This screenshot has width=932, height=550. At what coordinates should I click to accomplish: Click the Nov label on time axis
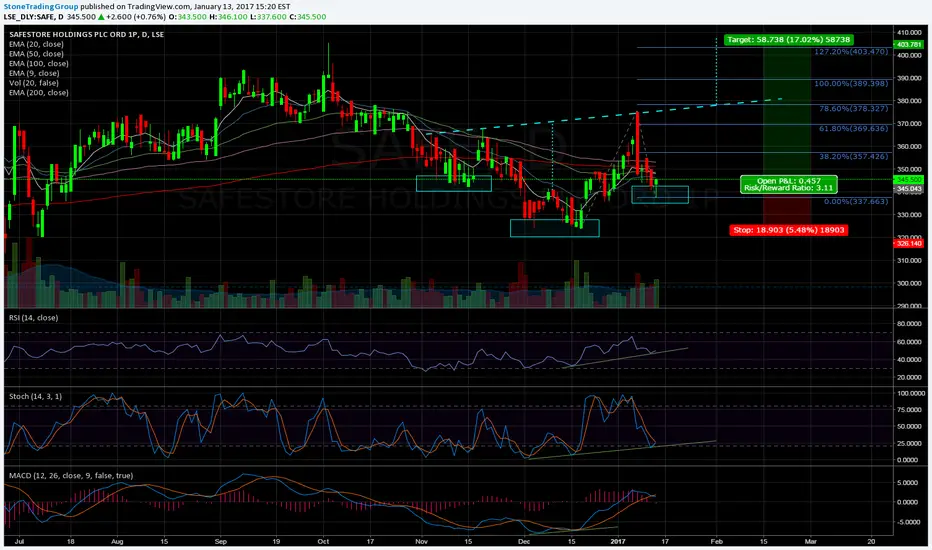(x=421, y=542)
